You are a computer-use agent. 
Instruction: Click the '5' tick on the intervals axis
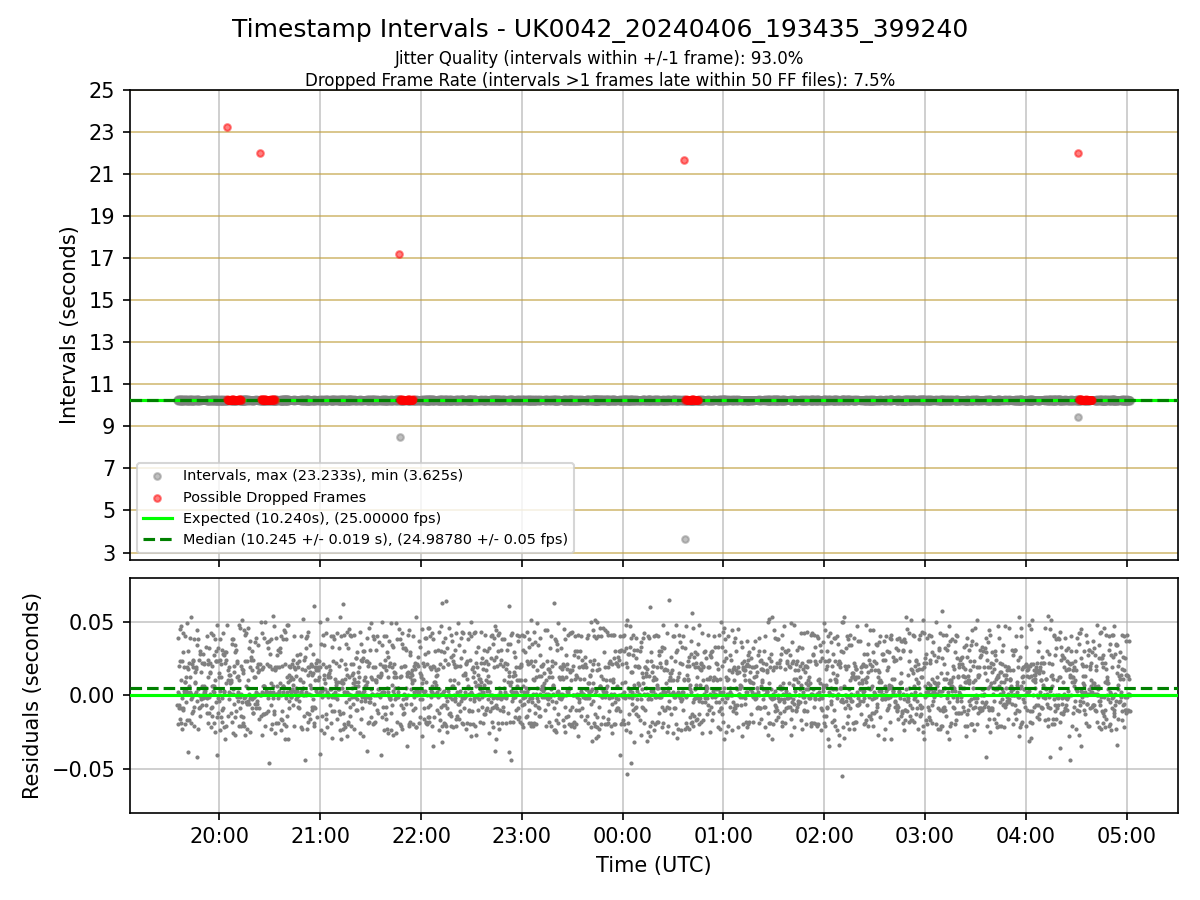109,511
